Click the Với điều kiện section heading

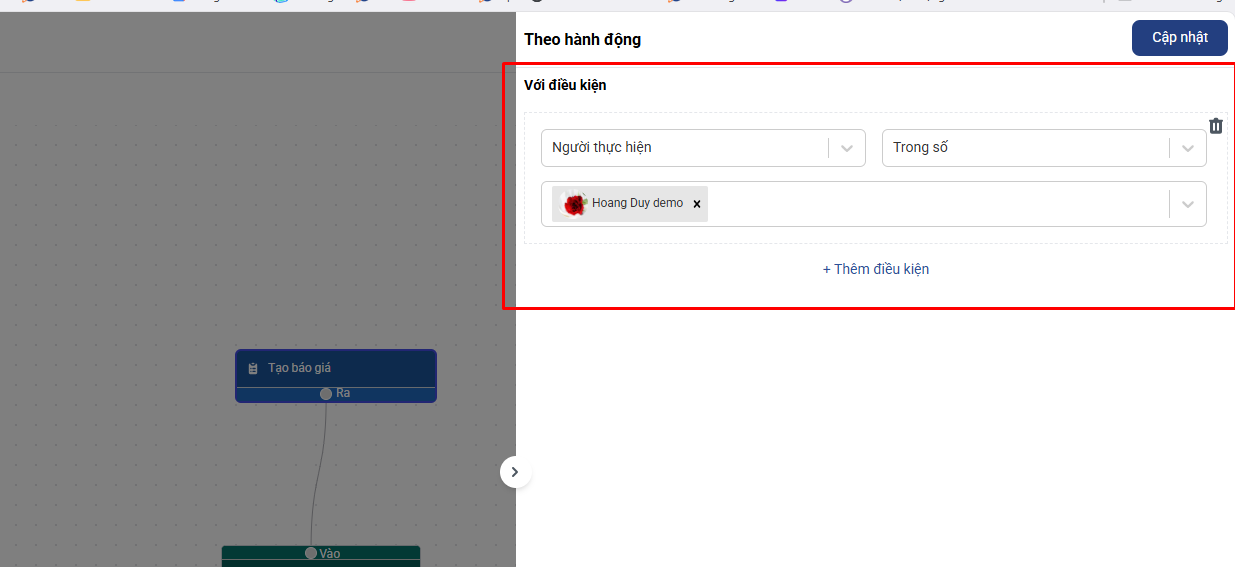point(565,85)
